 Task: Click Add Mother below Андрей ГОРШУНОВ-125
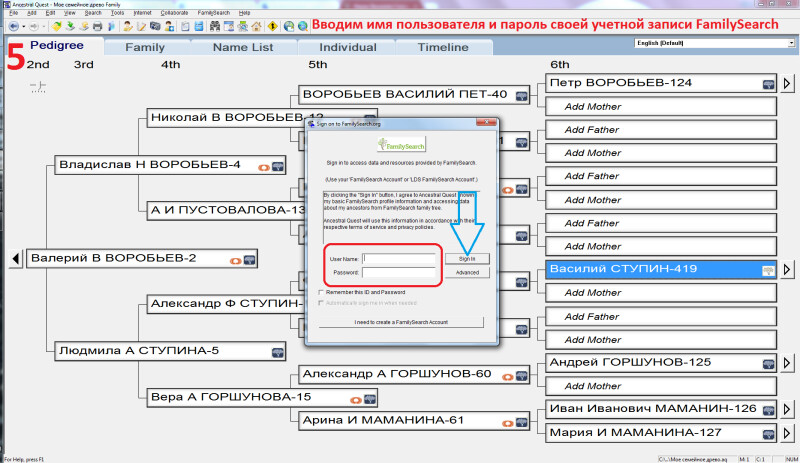(661, 386)
